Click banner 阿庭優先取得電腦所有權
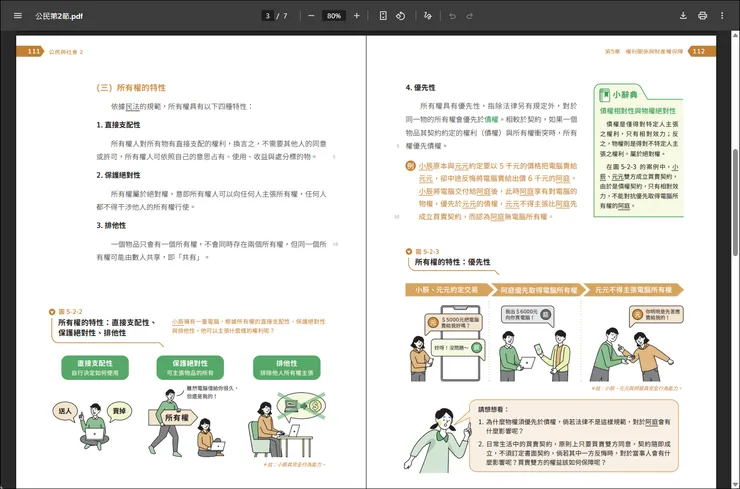 (538, 290)
